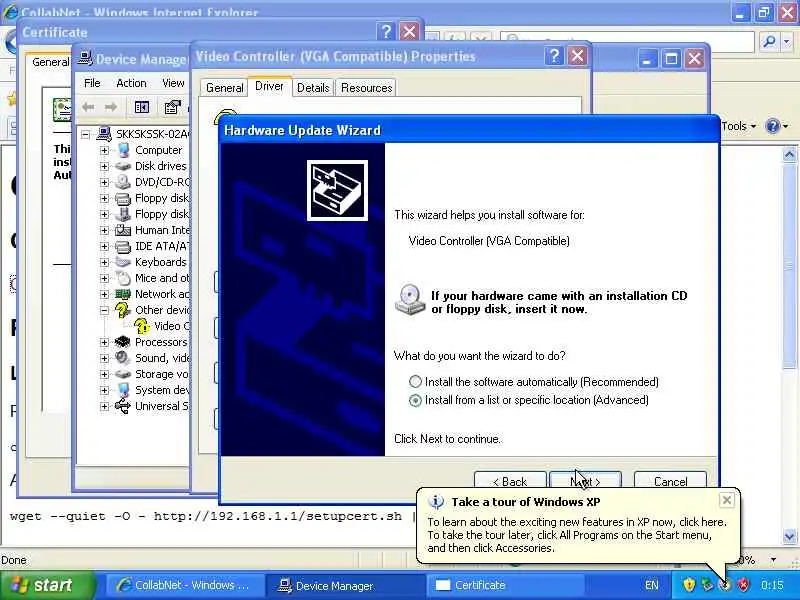Click the EN language indicator in taskbar
Viewport: 800px width, 600px height.
[652, 585]
